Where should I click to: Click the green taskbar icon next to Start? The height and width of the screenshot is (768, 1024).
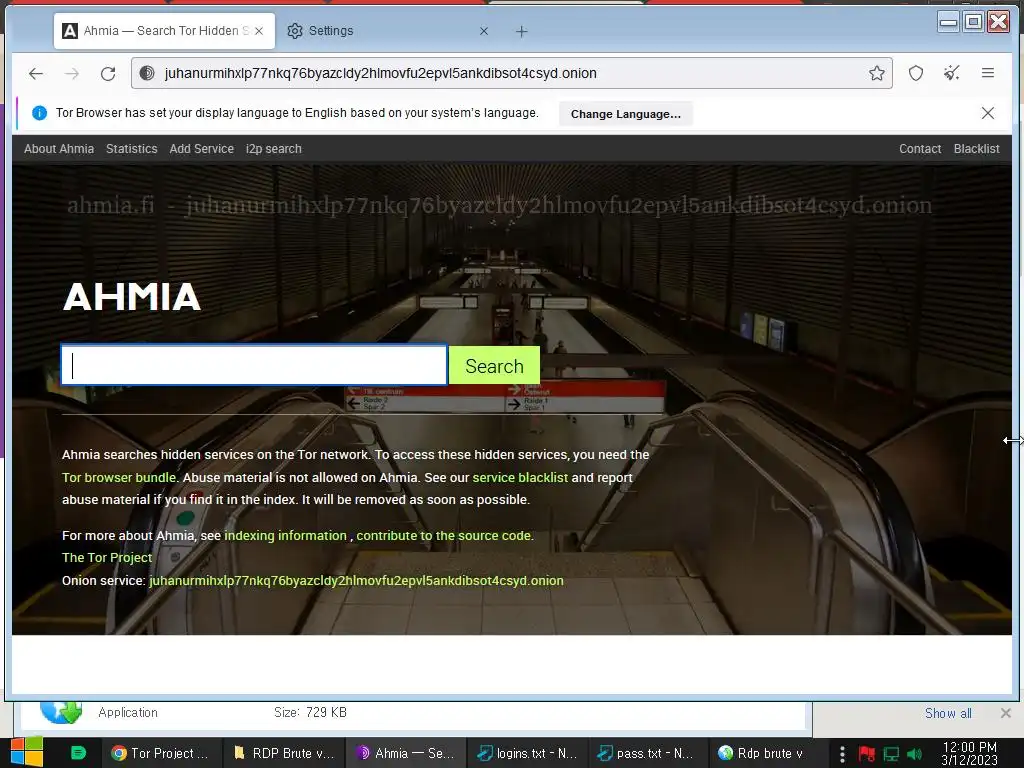pyautogui.click(x=78, y=753)
